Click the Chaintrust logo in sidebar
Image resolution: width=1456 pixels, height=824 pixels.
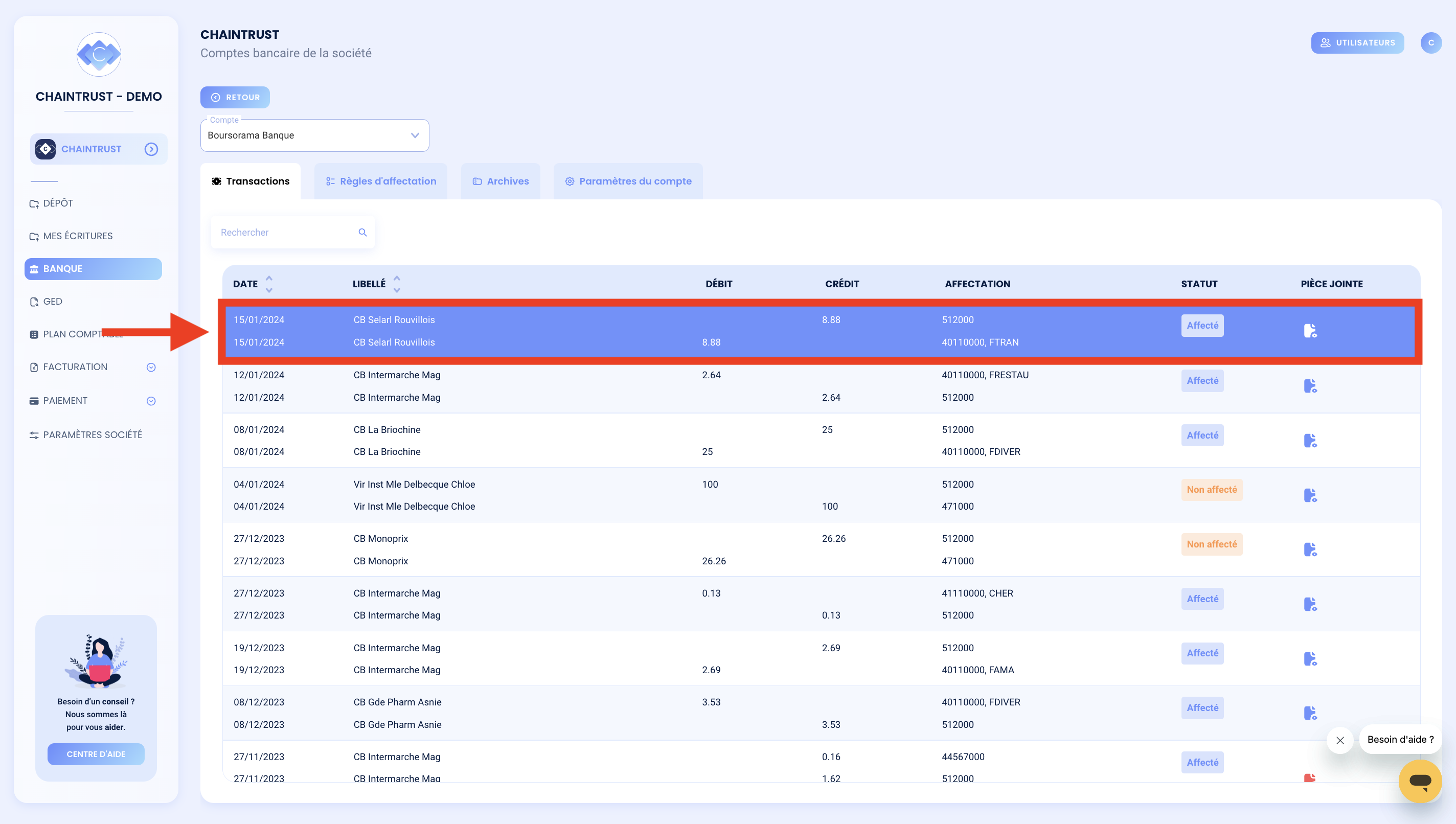(99, 54)
